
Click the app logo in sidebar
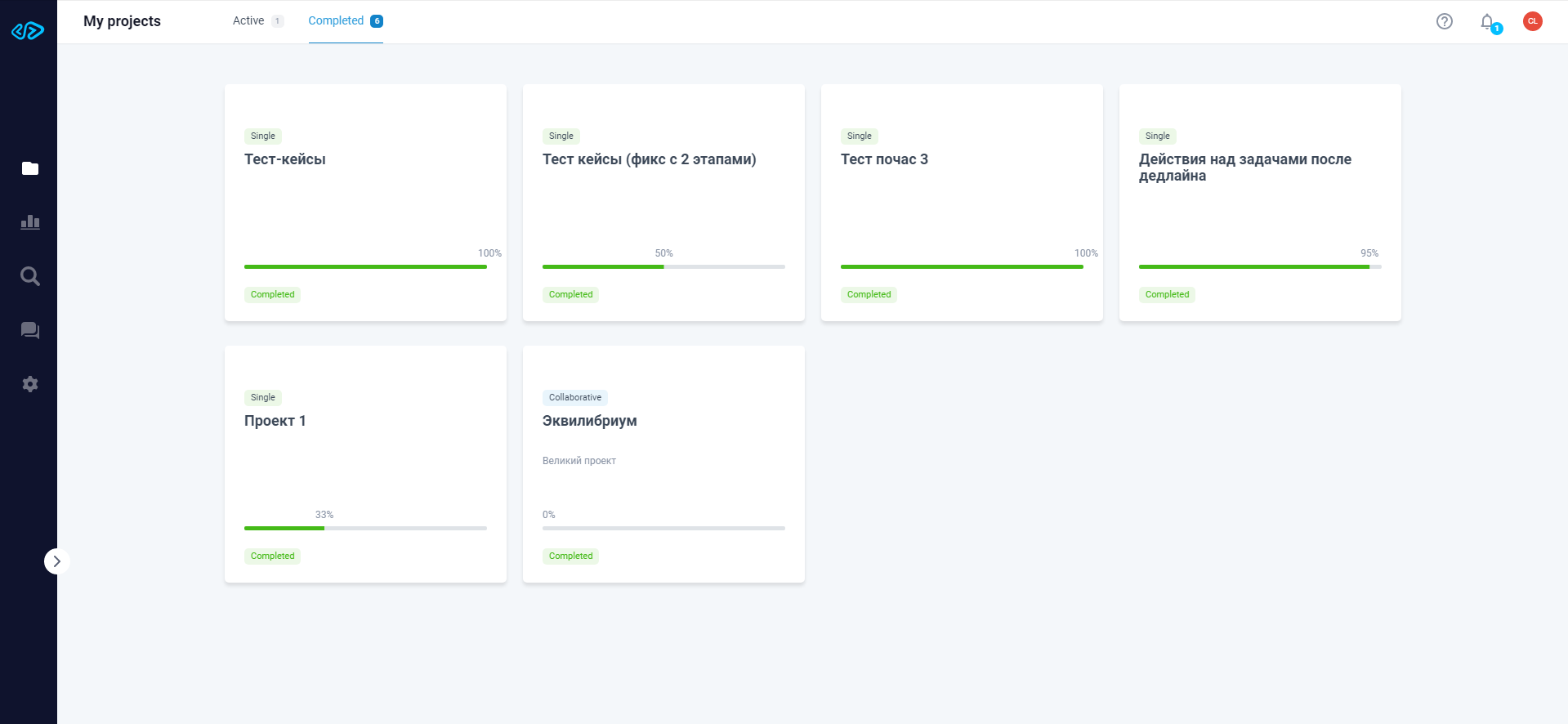pos(28,31)
